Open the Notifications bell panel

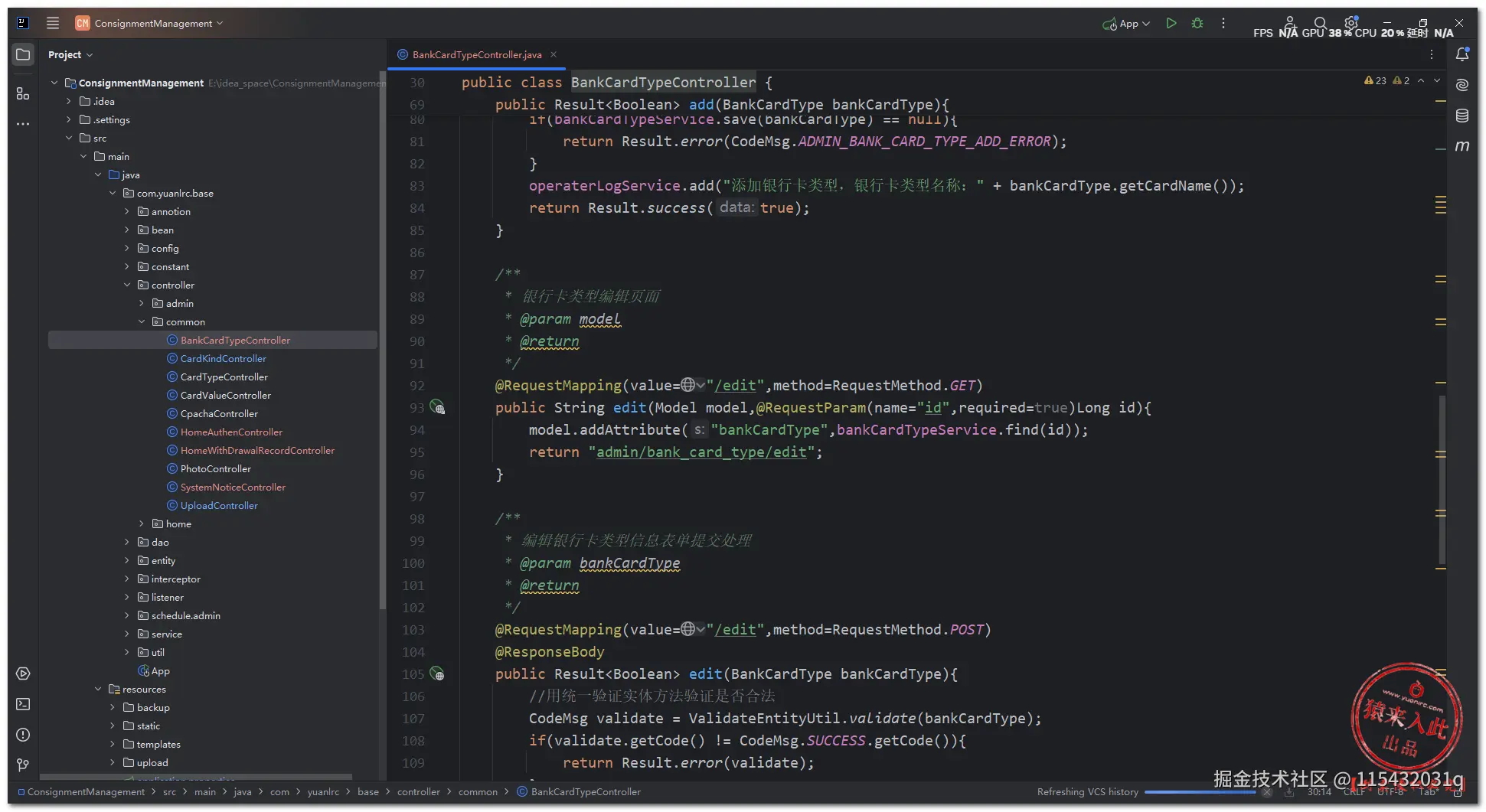click(1462, 54)
